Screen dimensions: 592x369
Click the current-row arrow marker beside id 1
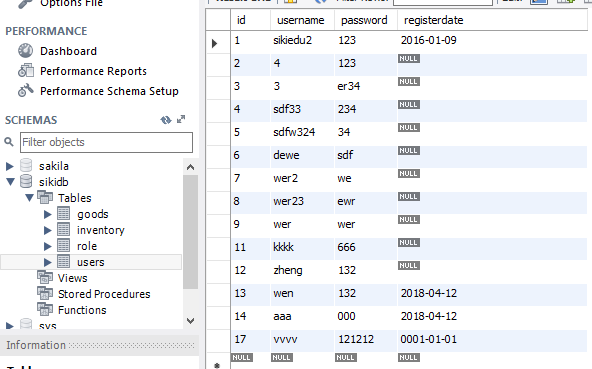[x=214, y=43]
